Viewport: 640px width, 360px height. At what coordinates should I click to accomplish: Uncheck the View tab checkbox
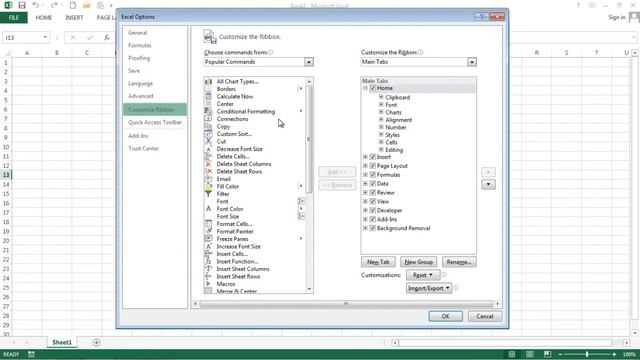coord(373,201)
